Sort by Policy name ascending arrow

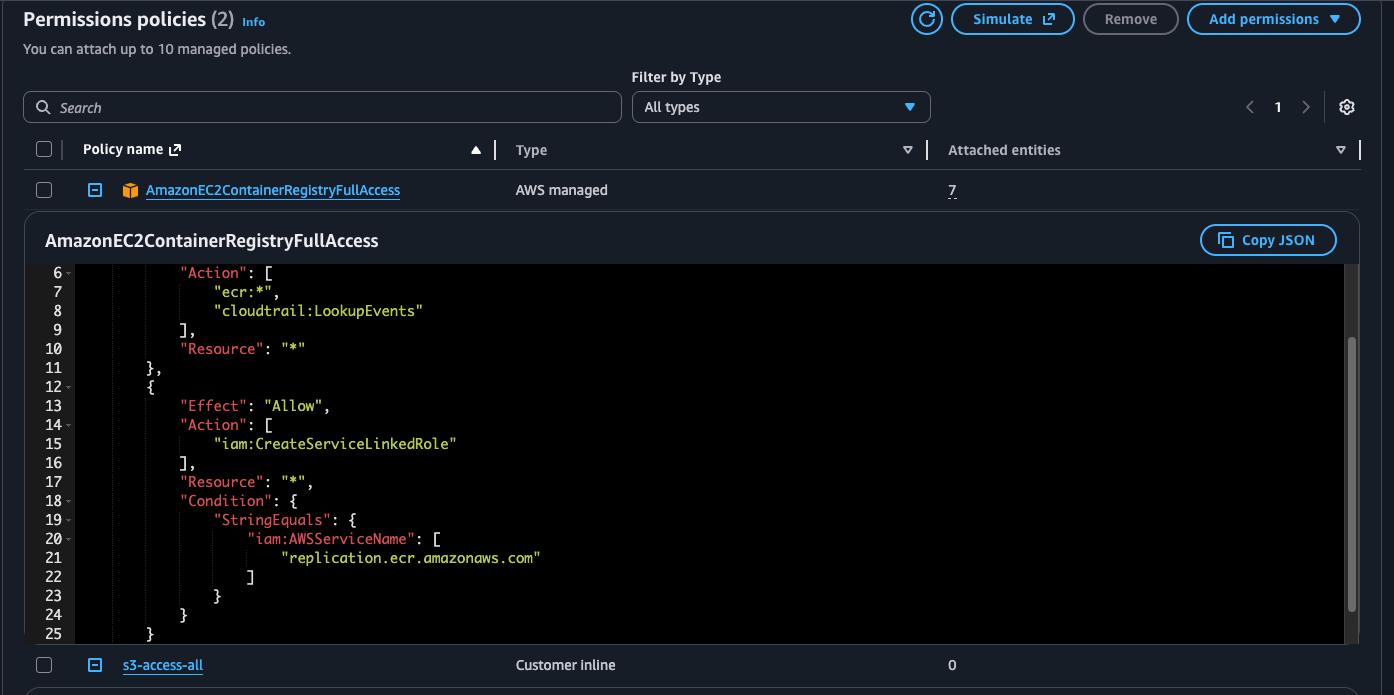[476, 150]
